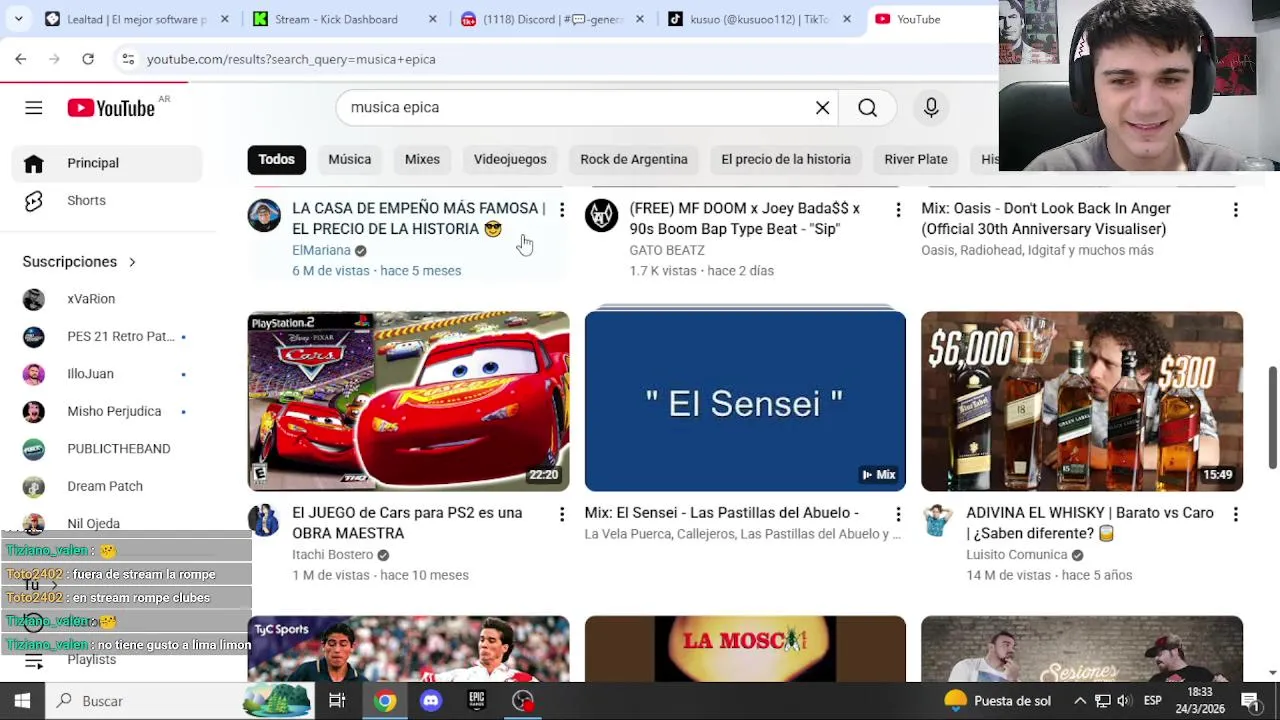The image size is (1280, 720).
Task: Open Misho Perjudica subscription
Action: pyautogui.click(x=107, y=411)
